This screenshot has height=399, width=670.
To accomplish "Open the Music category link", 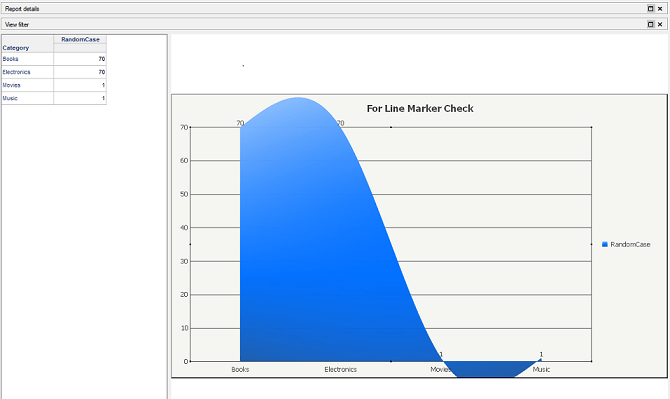I will tap(10, 98).
